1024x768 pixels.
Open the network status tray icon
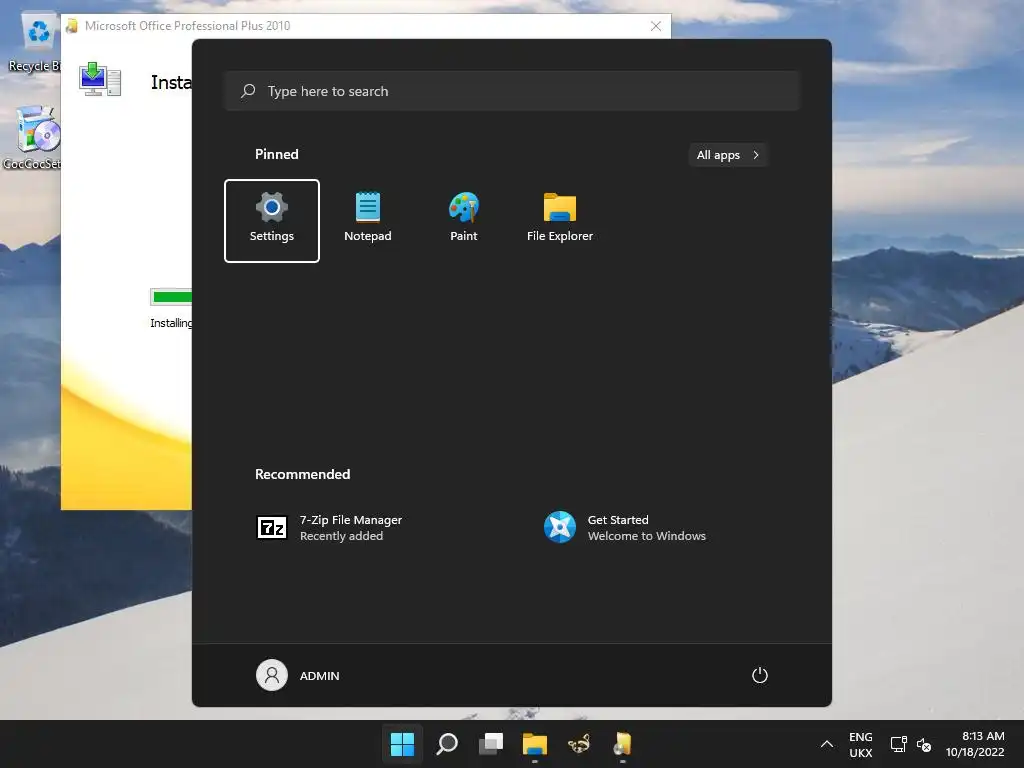[x=899, y=744]
